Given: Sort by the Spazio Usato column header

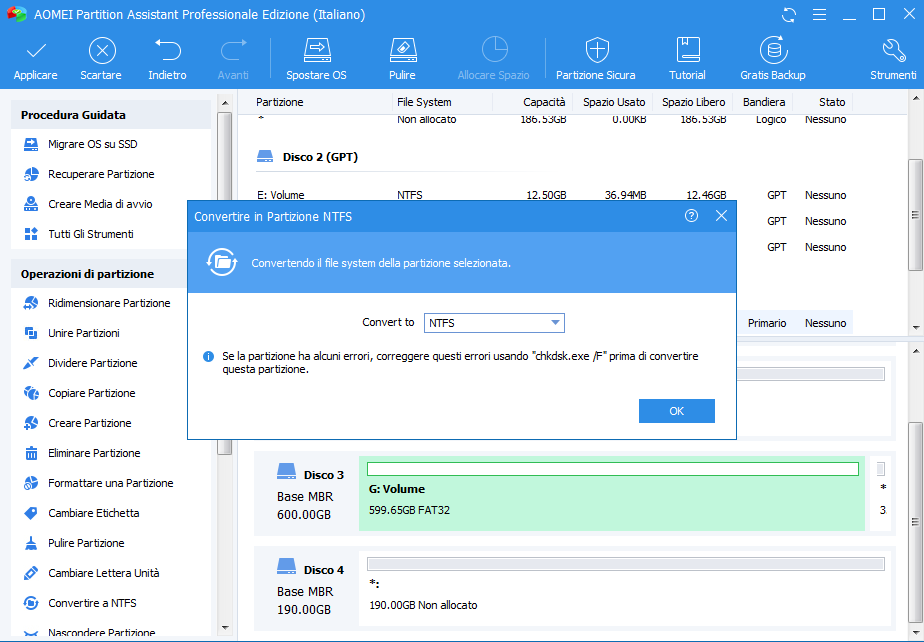Looking at the screenshot, I should [614, 102].
